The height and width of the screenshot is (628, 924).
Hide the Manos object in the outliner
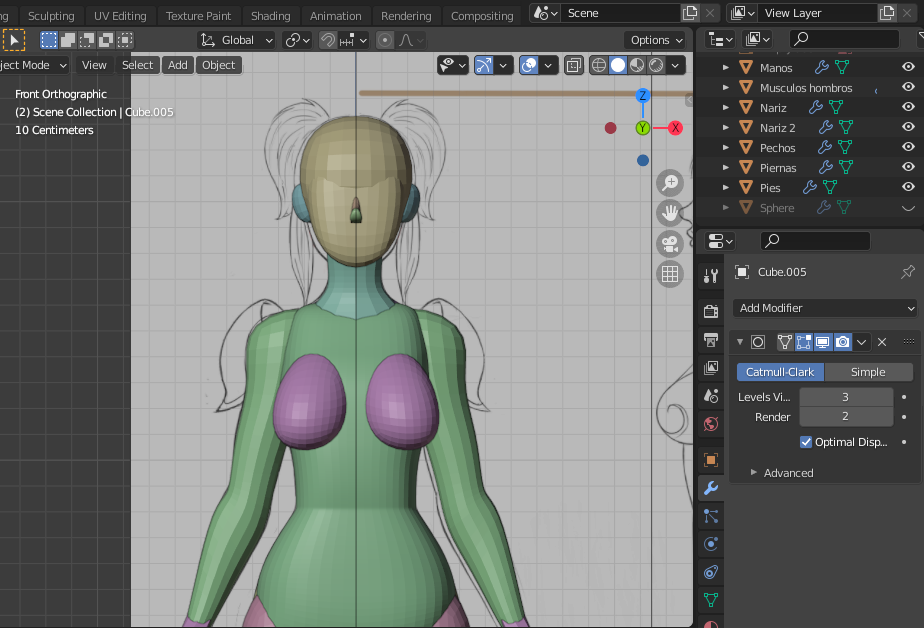(908, 68)
